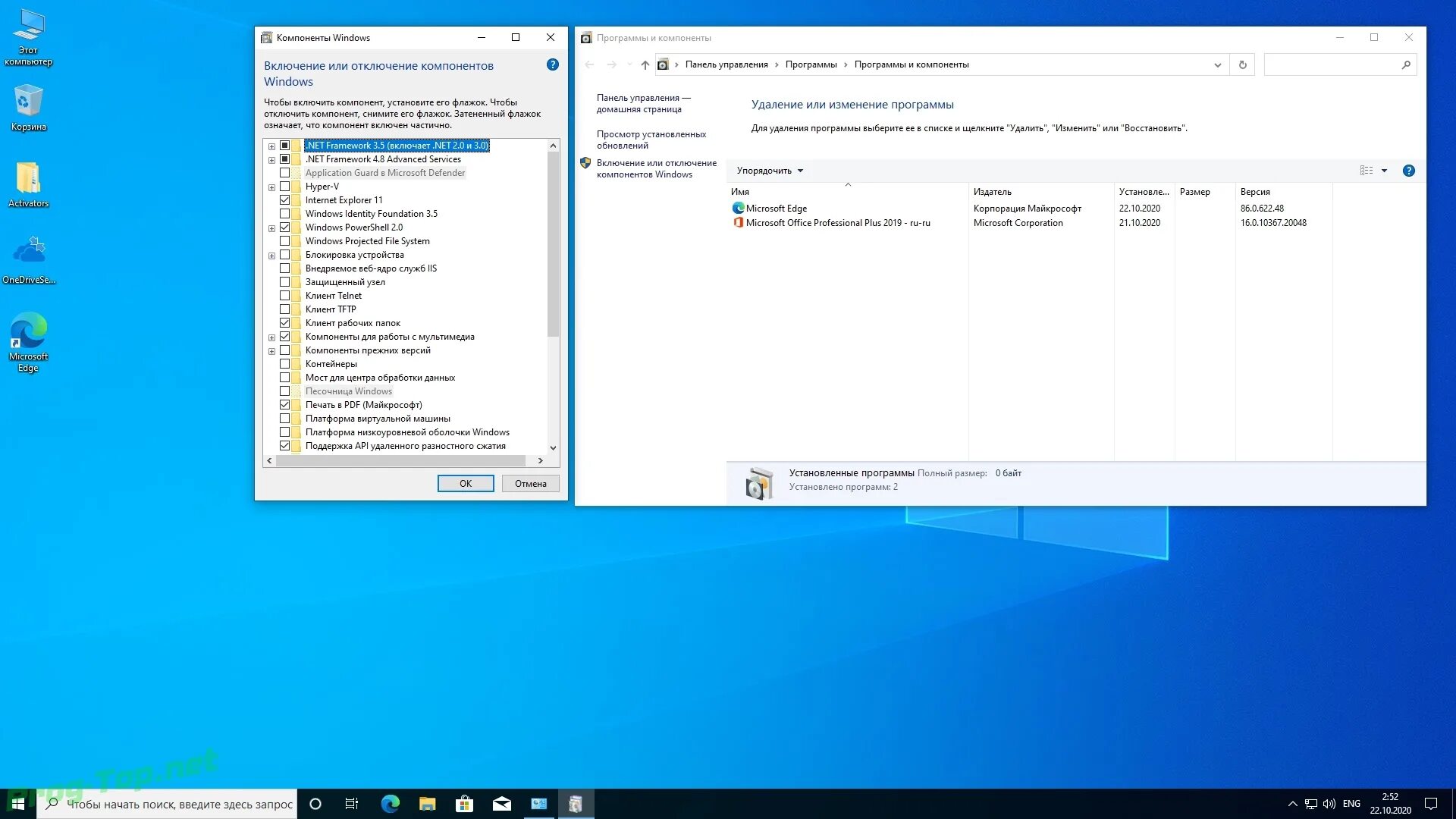
Task: Click the help icon in Windows Features dialog
Action: 553,65
